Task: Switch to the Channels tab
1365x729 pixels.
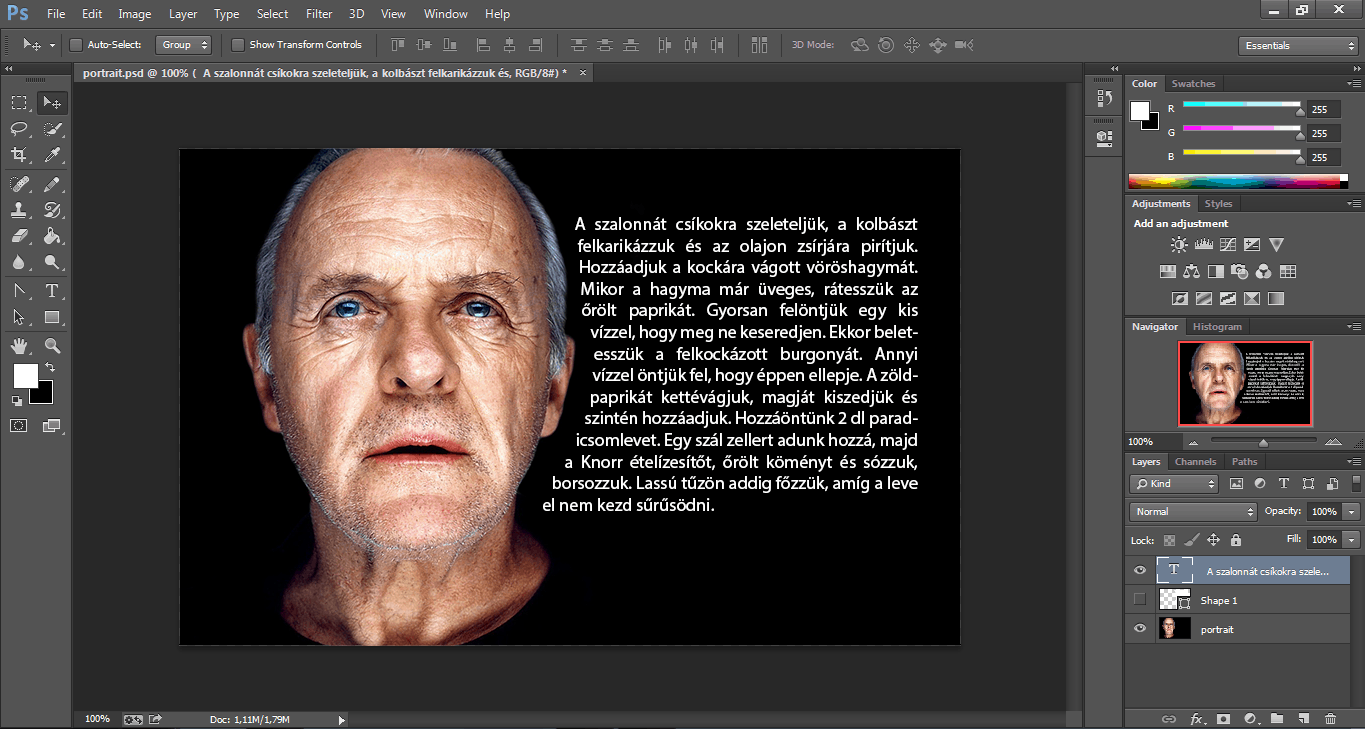Action: tap(1195, 462)
